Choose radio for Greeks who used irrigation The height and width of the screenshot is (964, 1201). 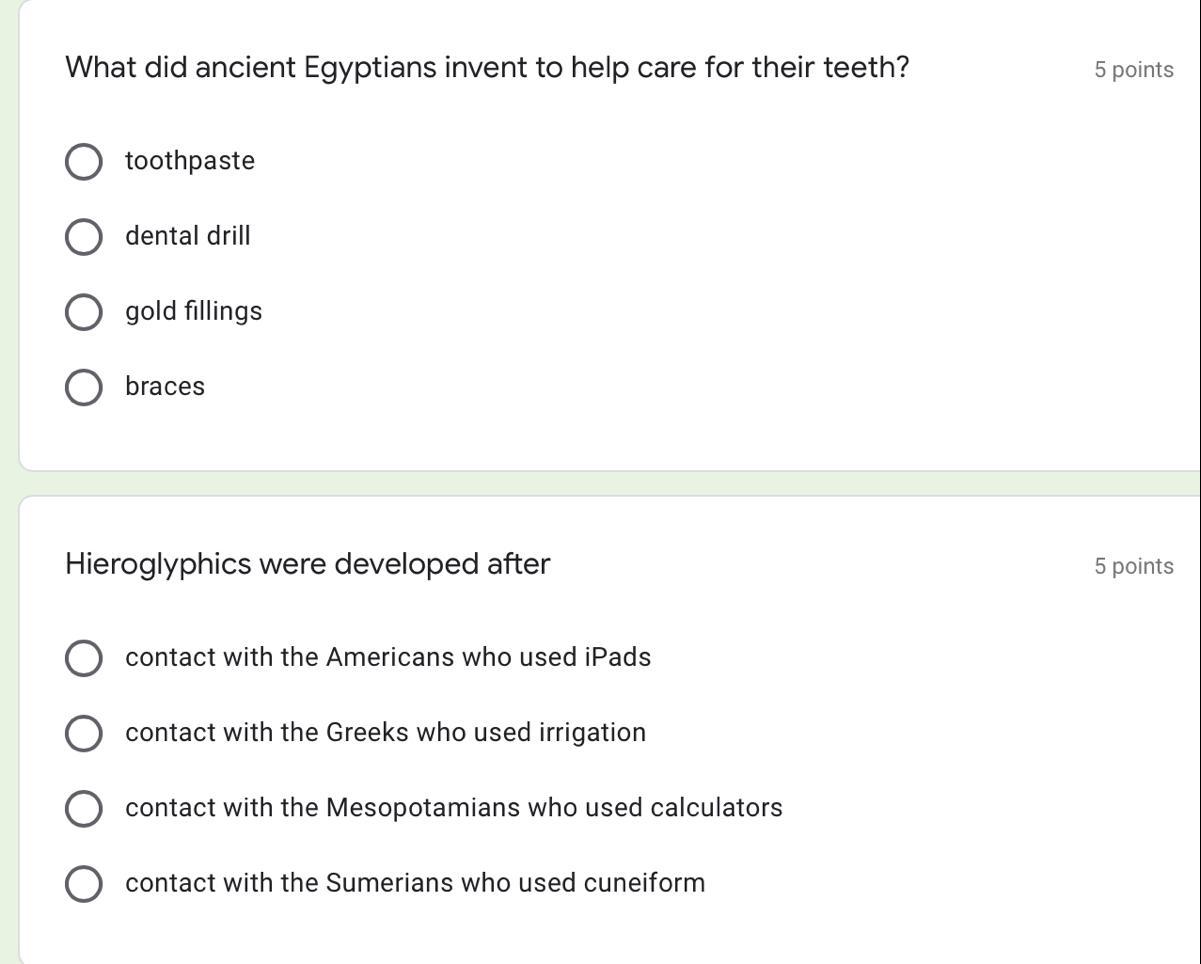[83, 733]
